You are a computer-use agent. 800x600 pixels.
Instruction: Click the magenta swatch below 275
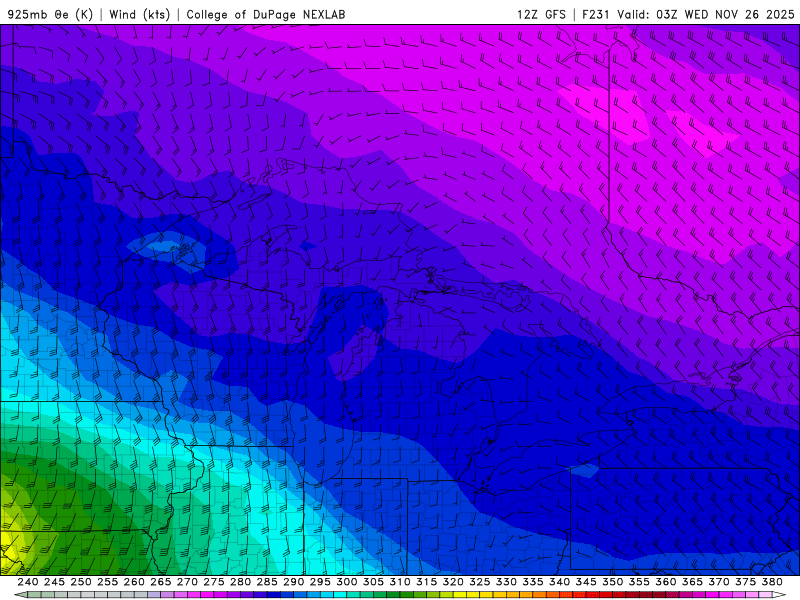(x=220, y=595)
